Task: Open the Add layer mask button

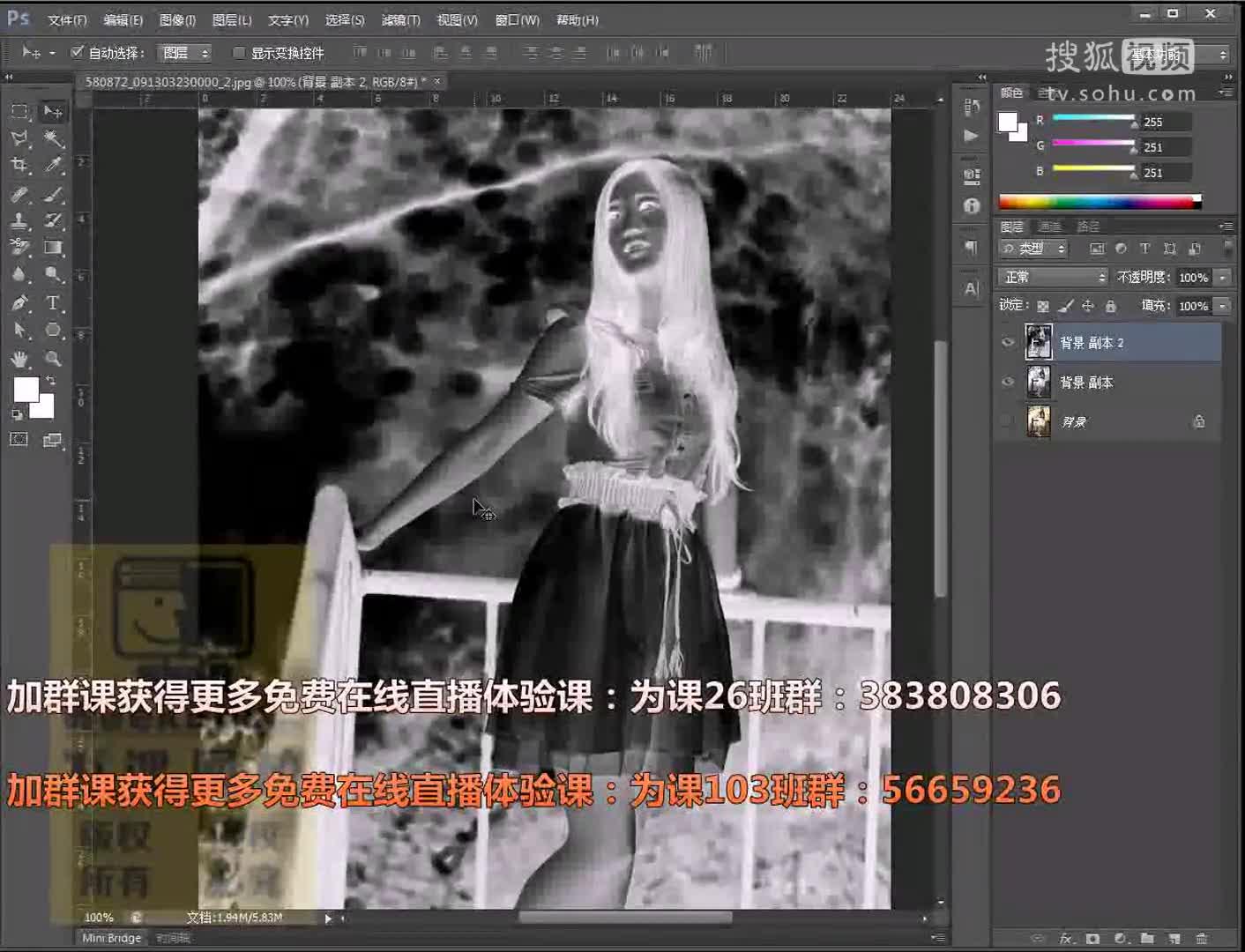Action: pos(1092,938)
